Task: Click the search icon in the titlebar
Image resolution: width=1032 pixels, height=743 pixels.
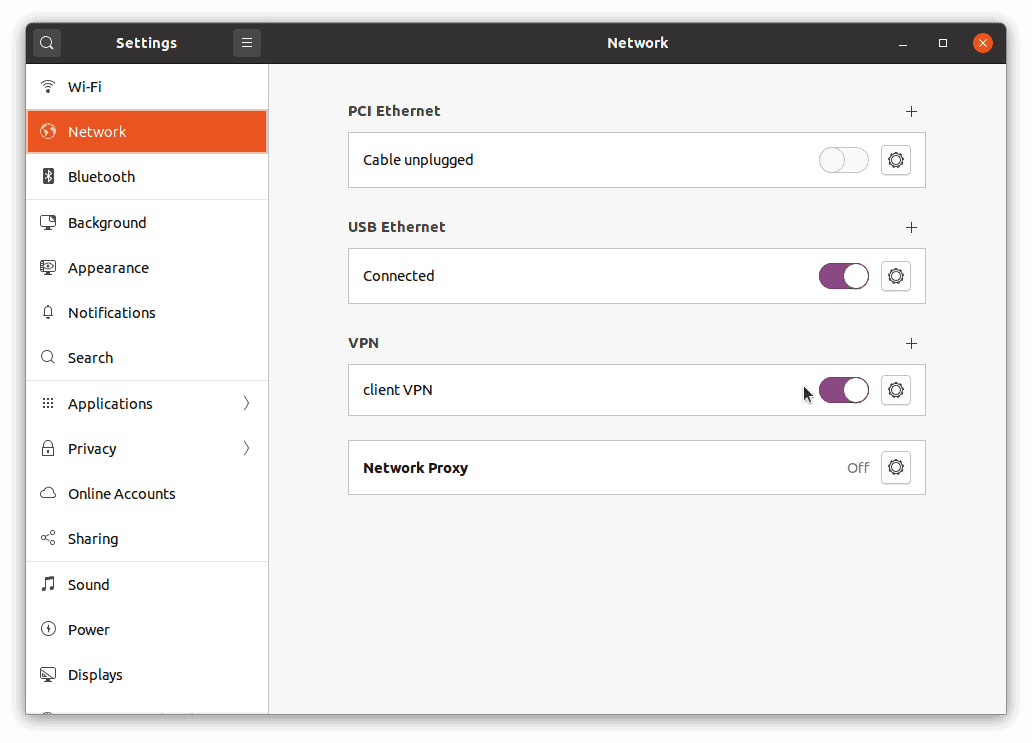Action: point(46,42)
